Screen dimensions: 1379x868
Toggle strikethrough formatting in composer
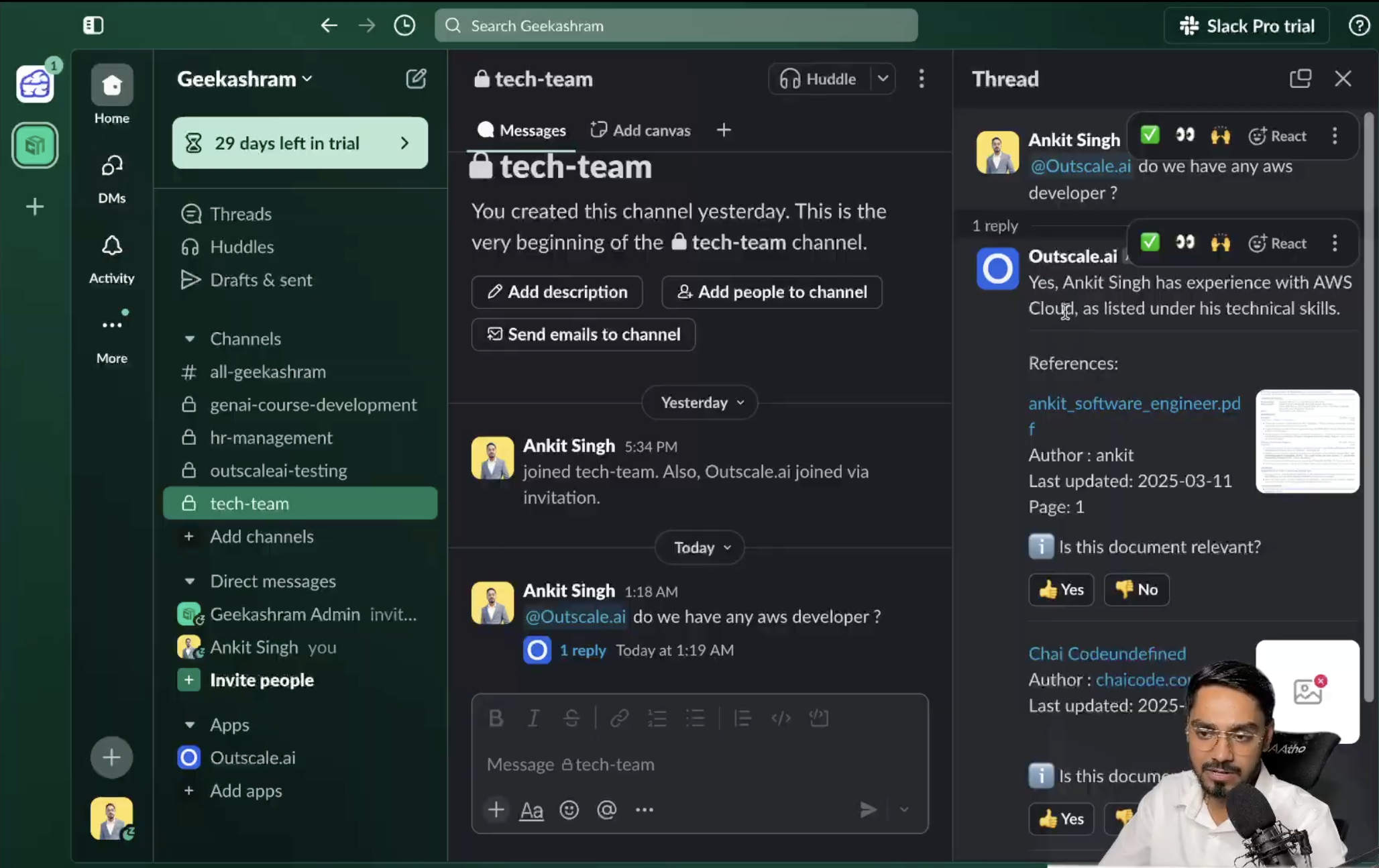tap(571, 718)
